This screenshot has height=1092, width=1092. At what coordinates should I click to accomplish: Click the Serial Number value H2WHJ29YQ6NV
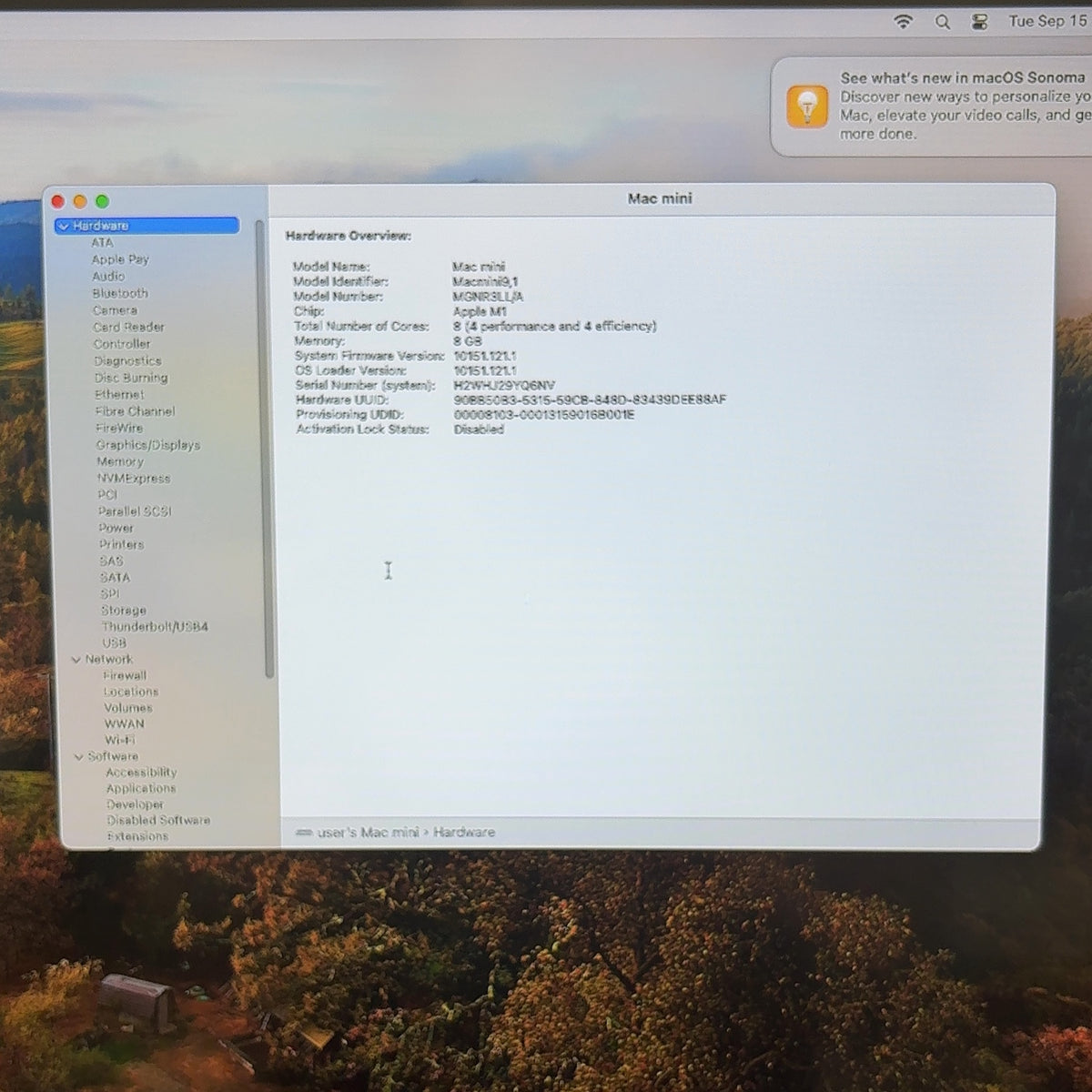pos(504,386)
